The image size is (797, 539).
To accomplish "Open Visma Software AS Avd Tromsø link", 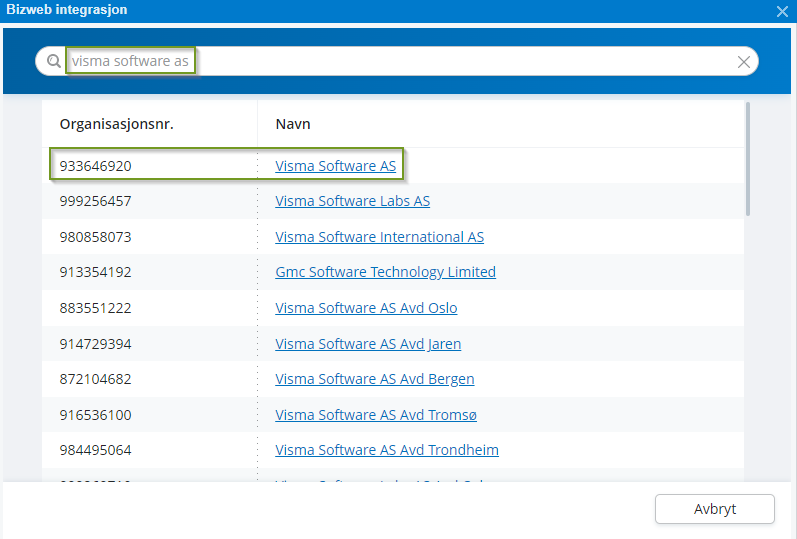I will point(376,415).
